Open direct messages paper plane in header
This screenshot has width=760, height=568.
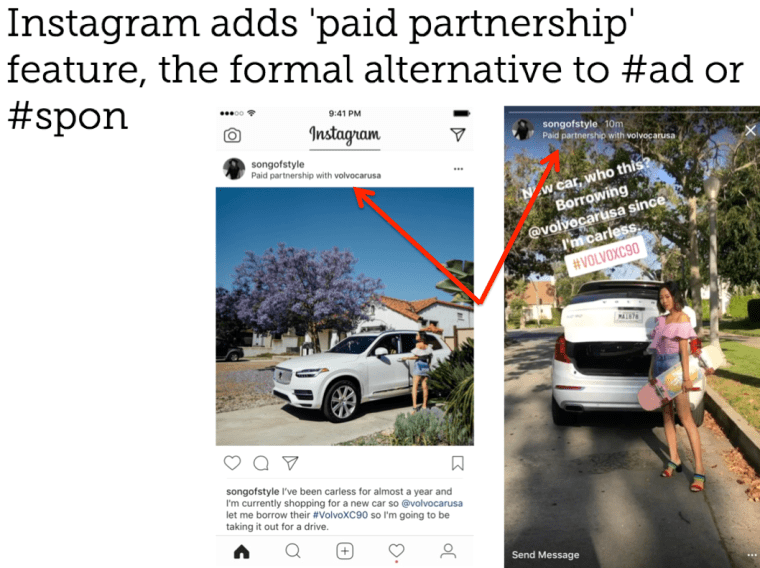pos(458,134)
